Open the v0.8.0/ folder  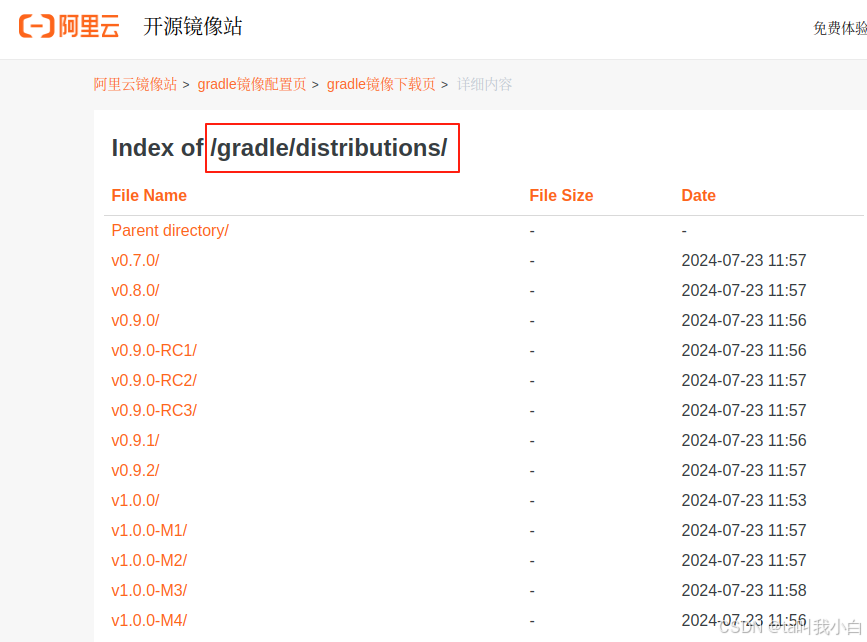[x=135, y=290]
